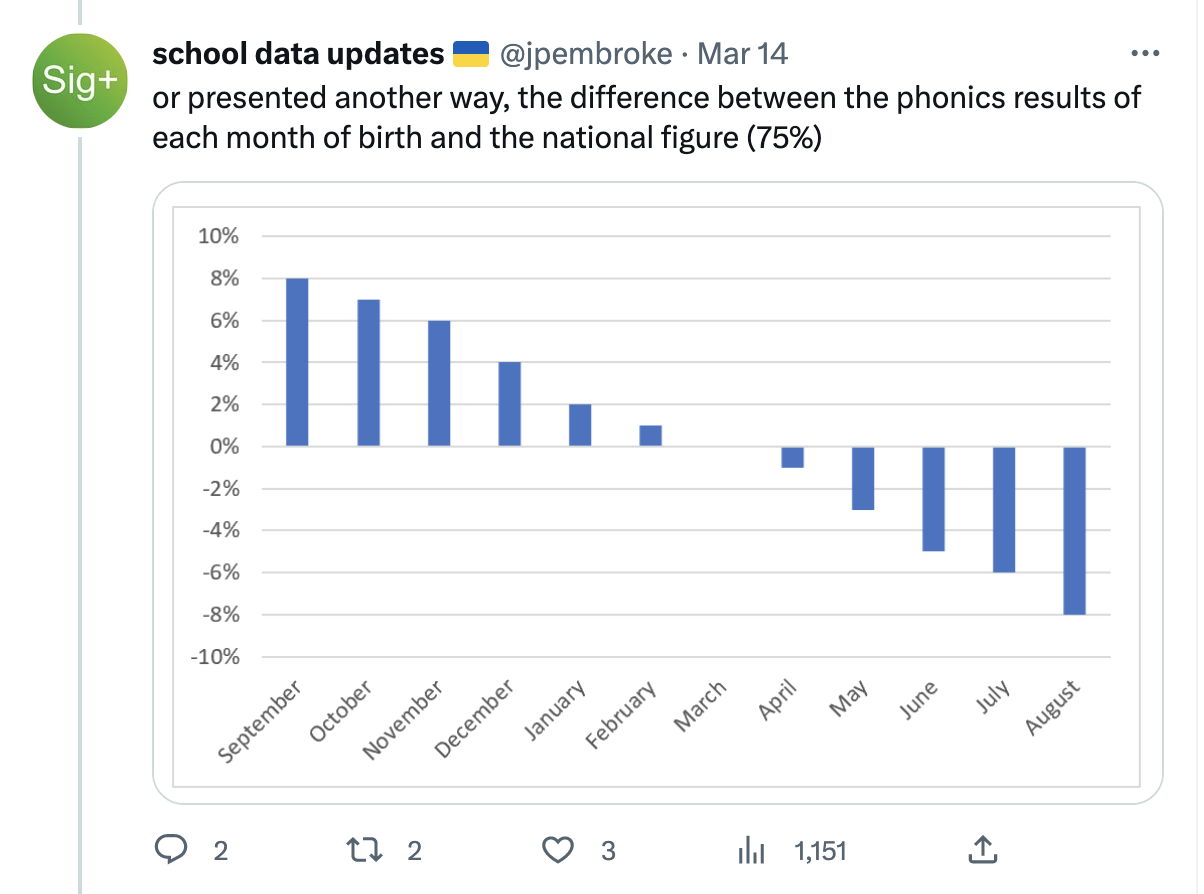1204x894 pixels.
Task: Click the November bar in the chart
Action: point(439,383)
